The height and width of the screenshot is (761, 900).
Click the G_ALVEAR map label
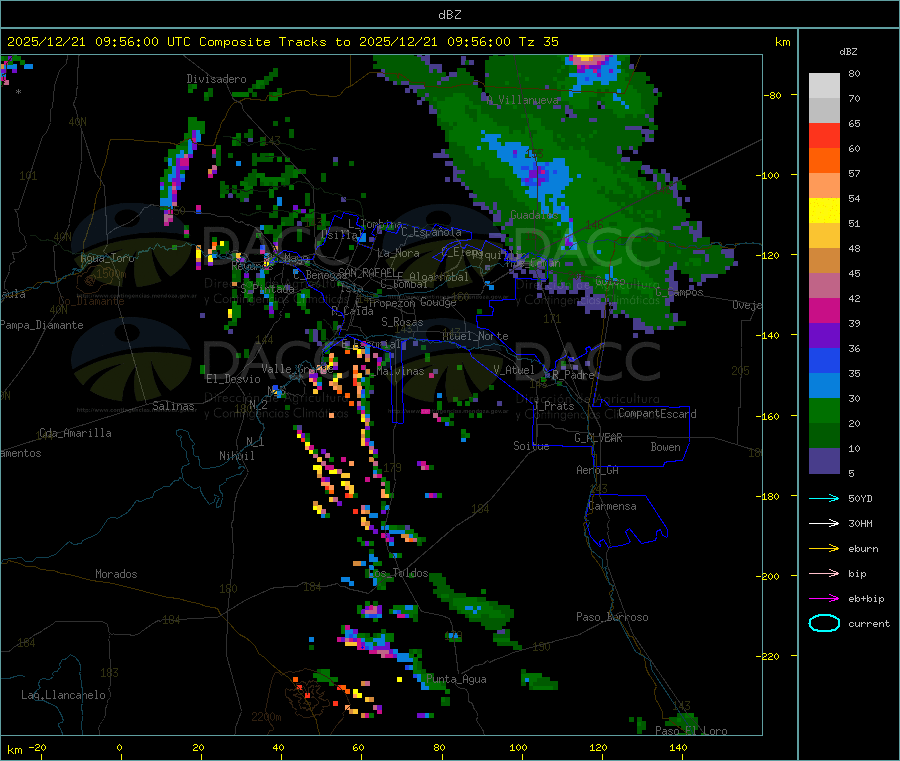[x=598, y=438]
